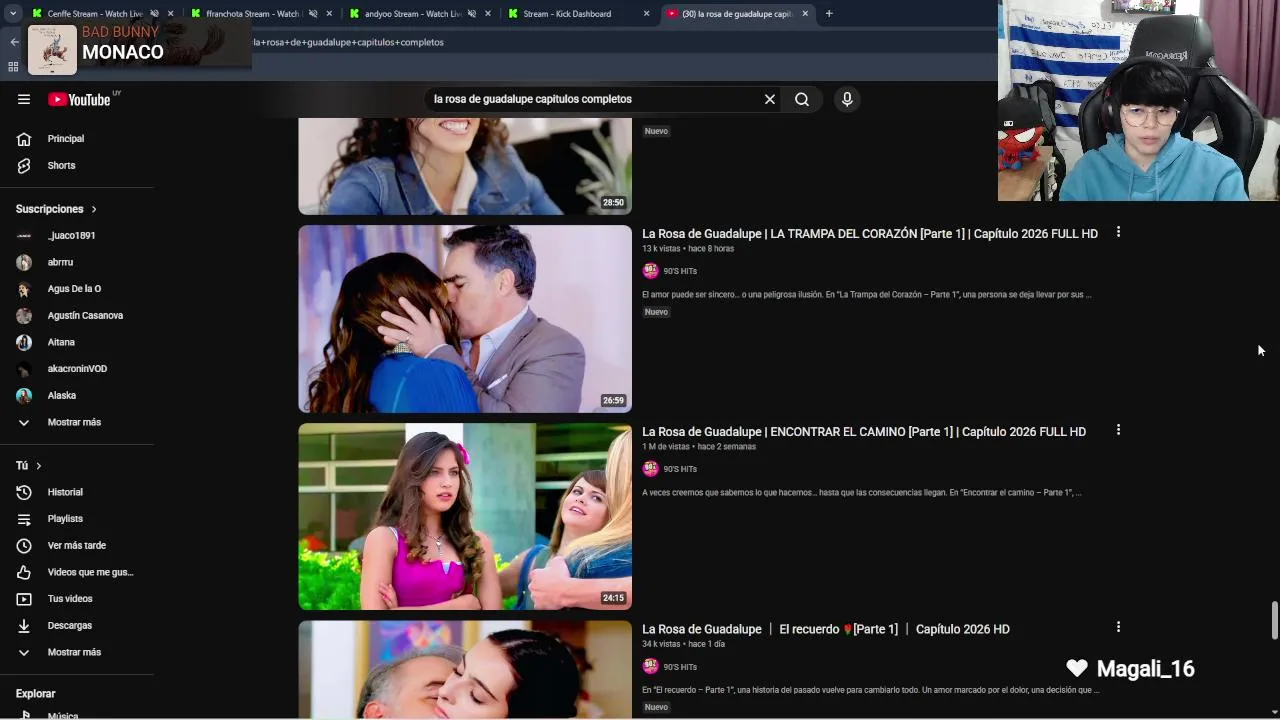Open the browser tab search dropdown
Image resolution: width=1280 pixels, height=720 pixels.
tap(13, 14)
